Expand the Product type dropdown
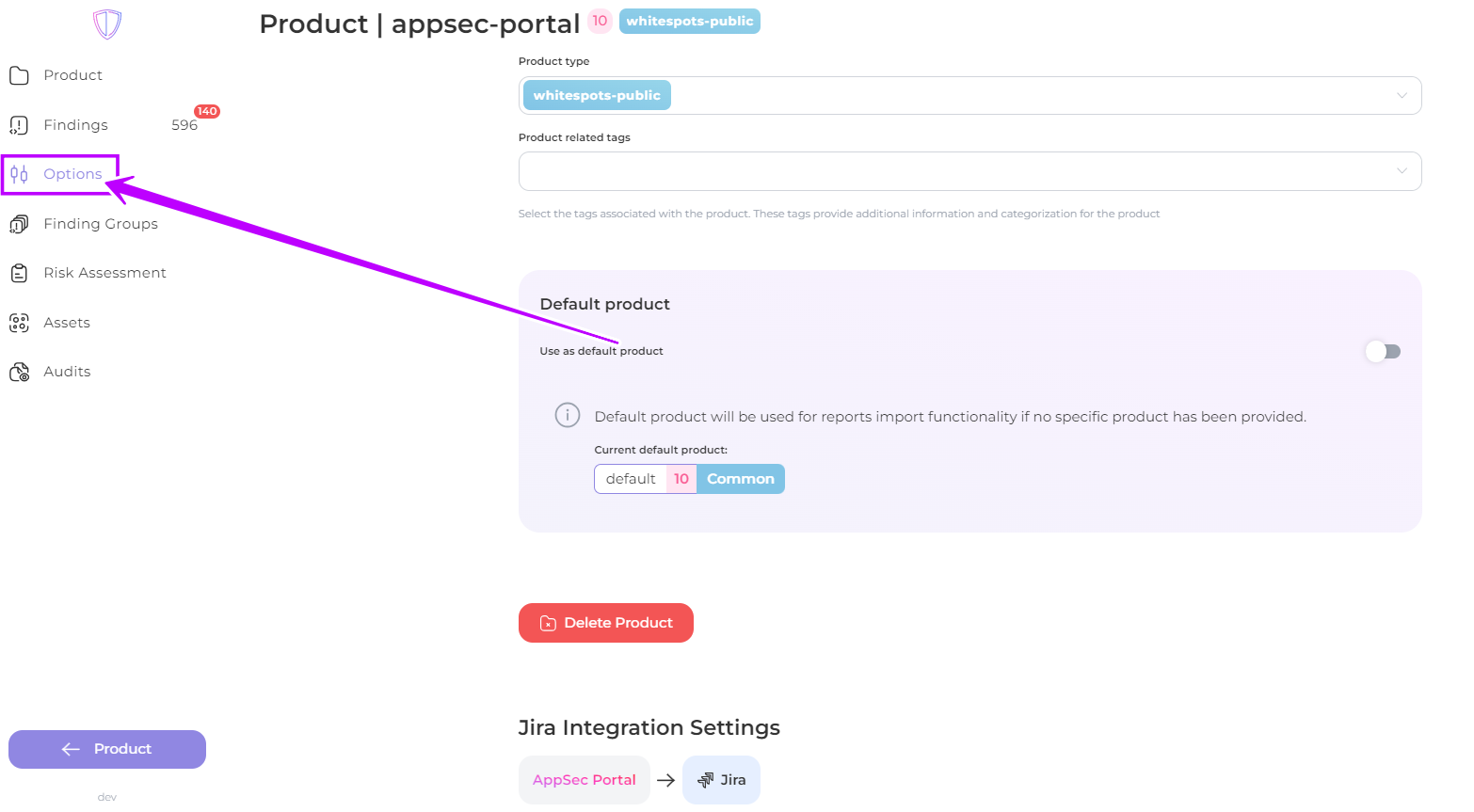This screenshot has height=812, width=1474. (x=1402, y=95)
